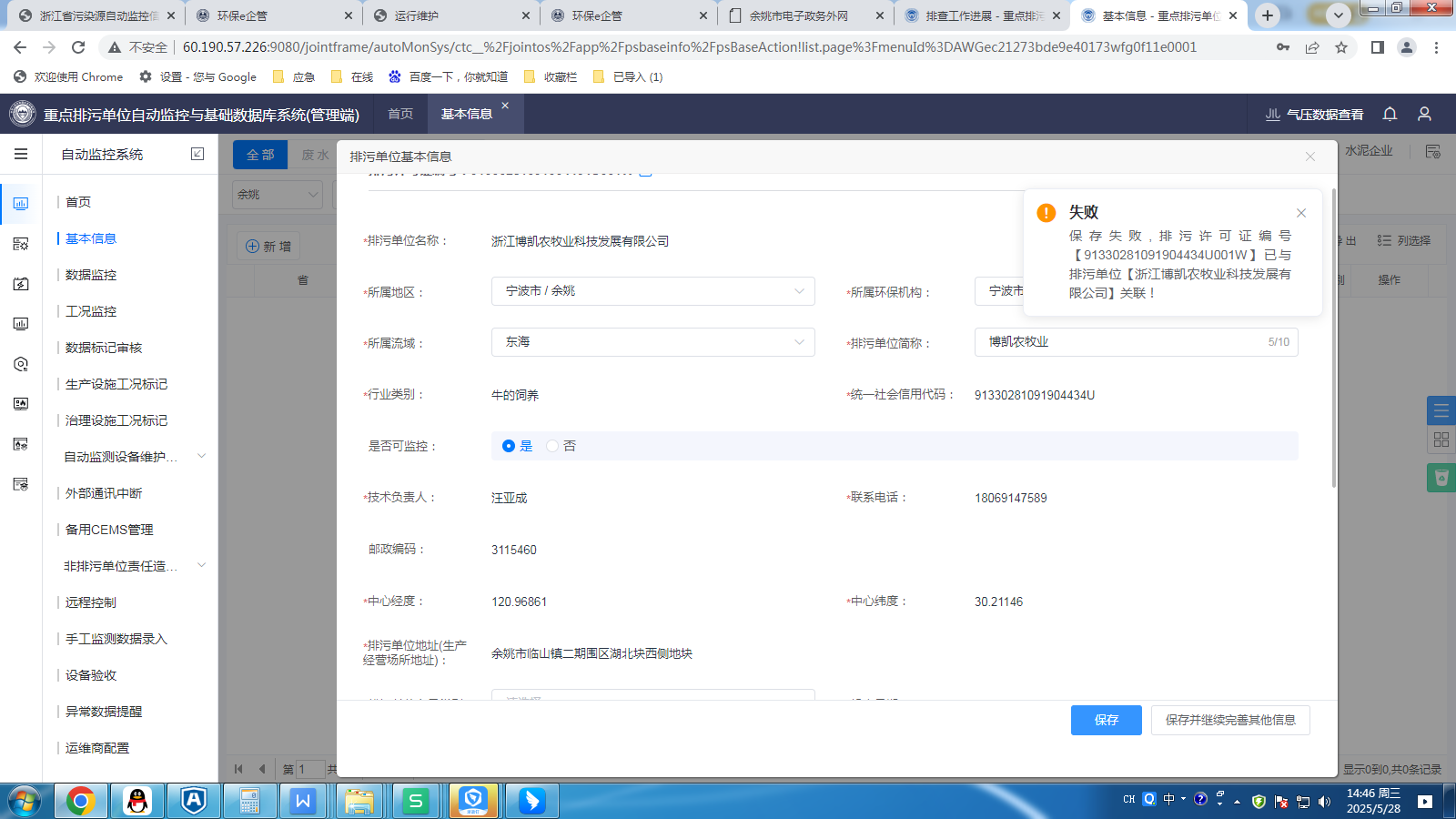Open the second left rail icon

tap(21, 244)
